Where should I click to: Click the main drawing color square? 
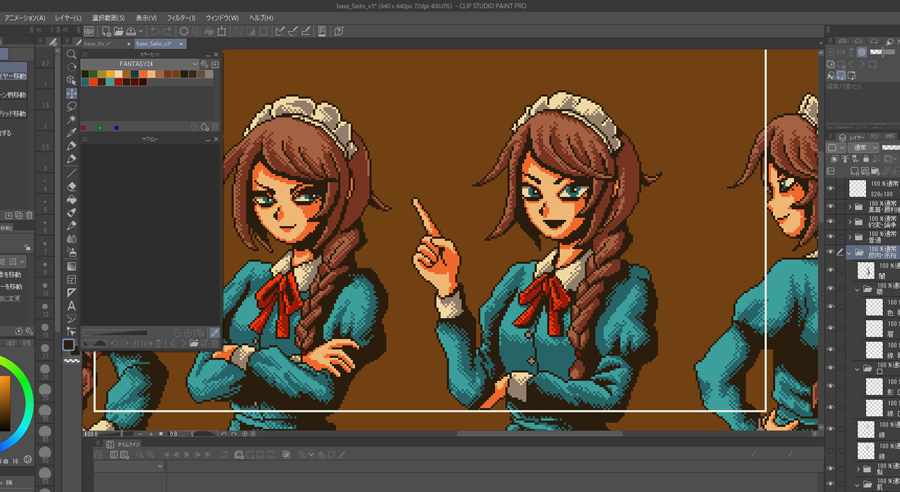(68, 345)
